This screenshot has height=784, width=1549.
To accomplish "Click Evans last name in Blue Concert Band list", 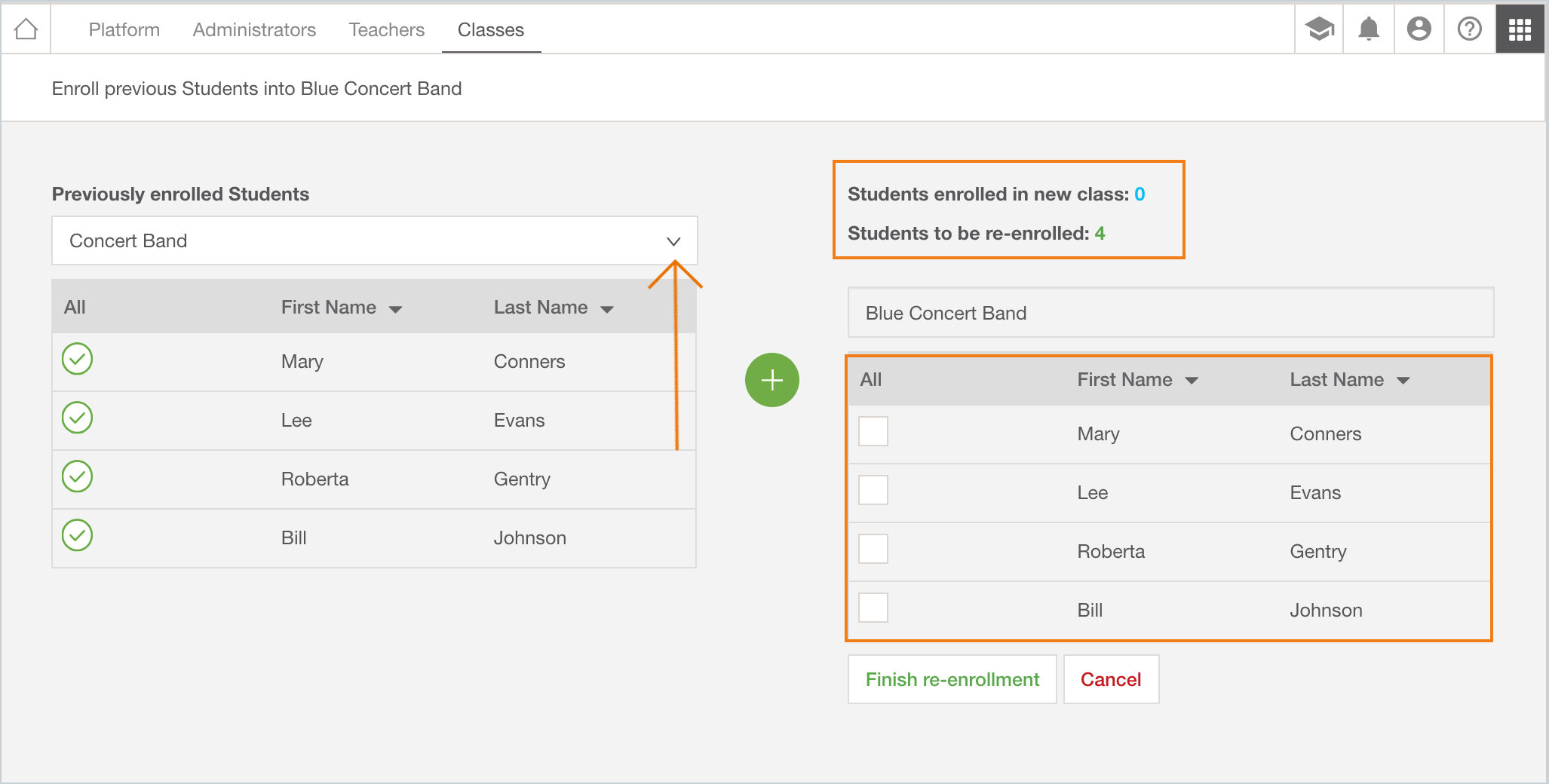I will (1315, 493).
